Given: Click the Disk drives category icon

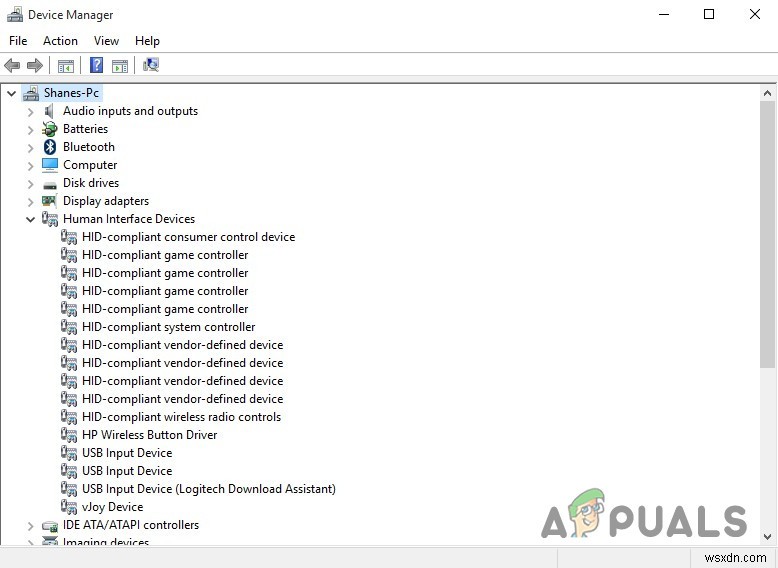Looking at the screenshot, I should 50,186.
